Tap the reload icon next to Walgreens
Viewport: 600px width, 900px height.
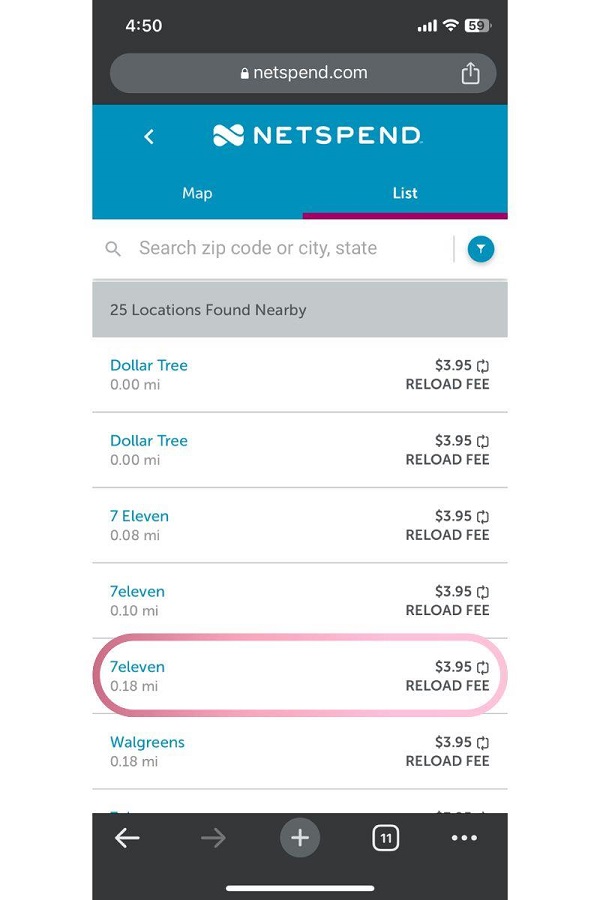pos(482,741)
